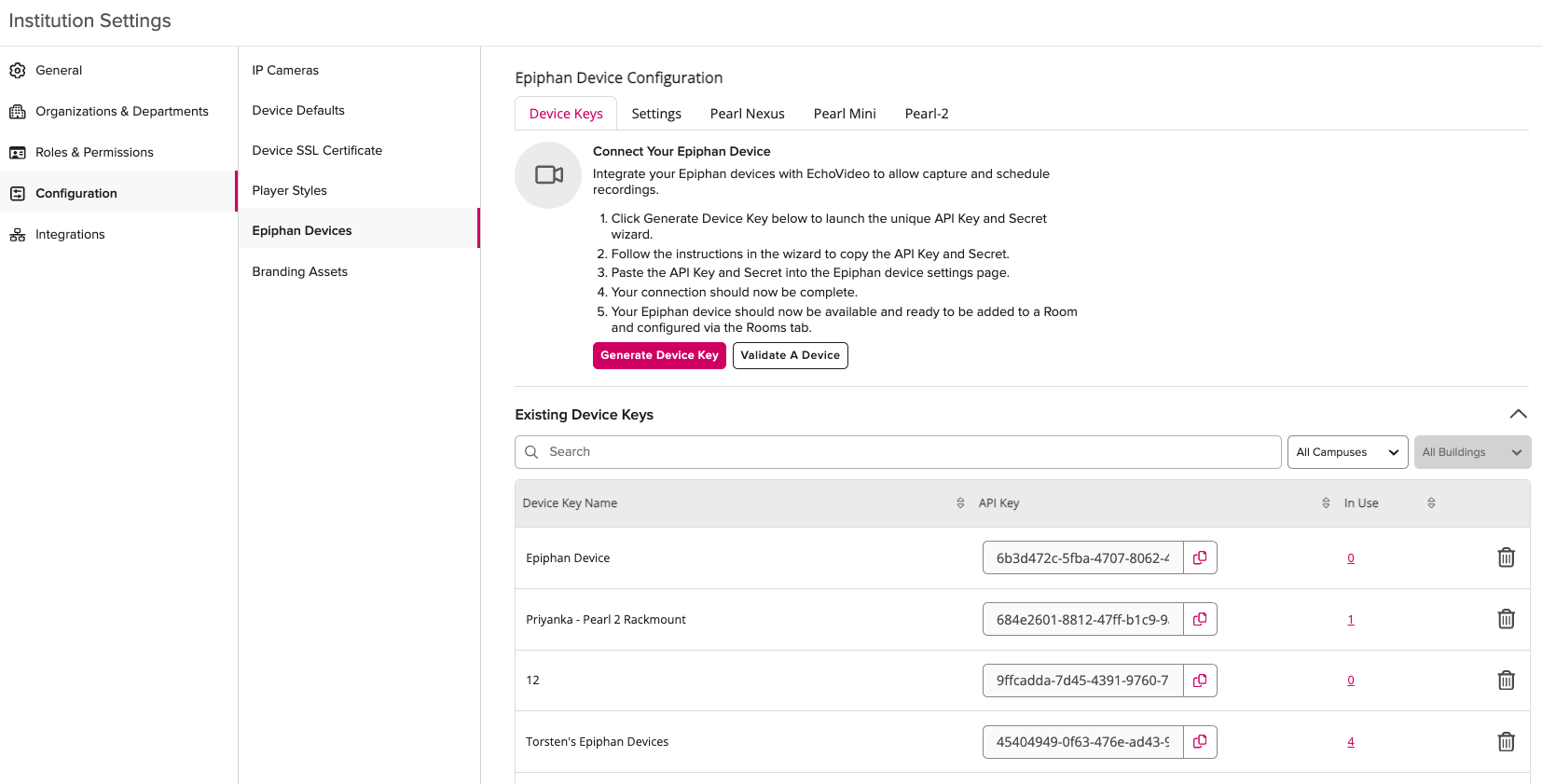Open in-use count link for Torsten's Epiphan Devices
Viewport: 1542px width, 784px height.
(x=1350, y=742)
